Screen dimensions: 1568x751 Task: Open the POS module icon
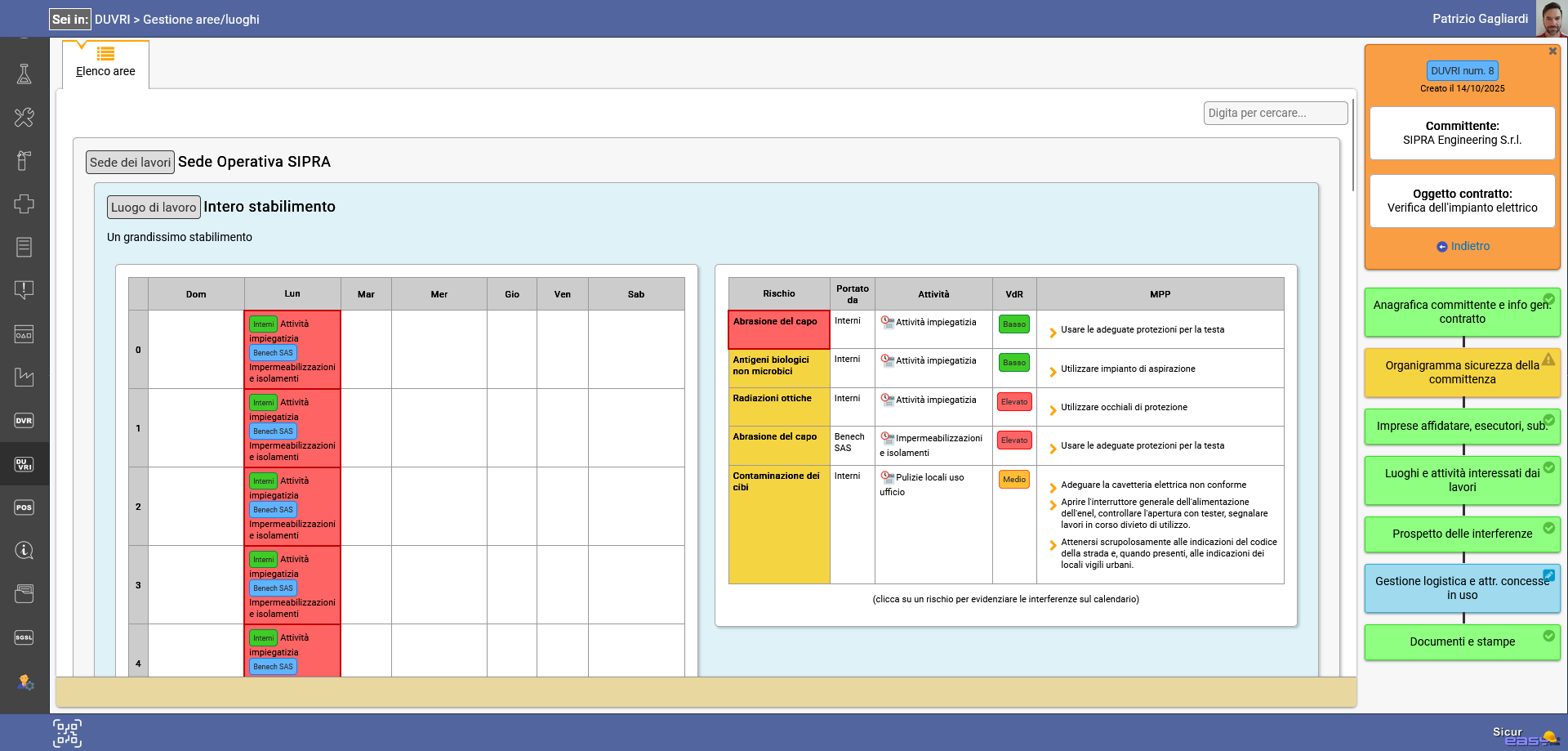(x=24, y=507)
